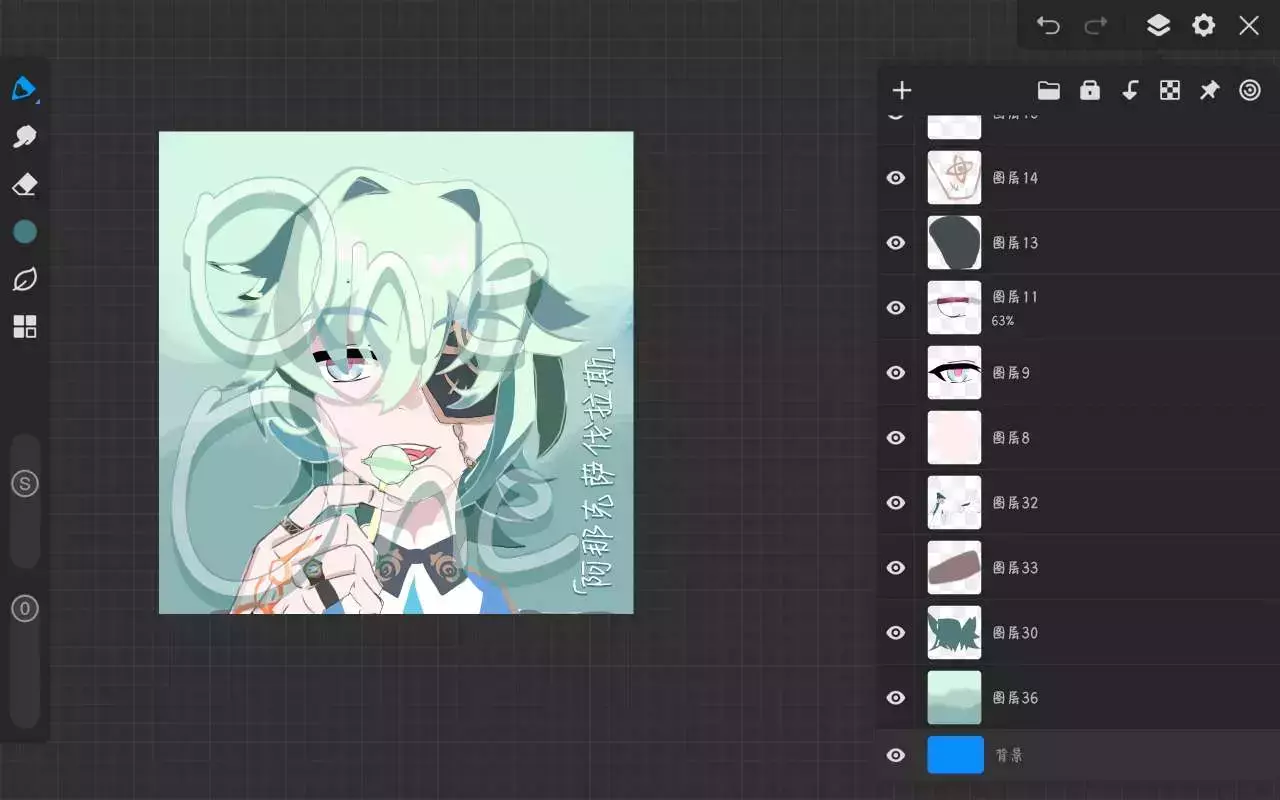The height and width of the screenshot is (800, 1280).
Task: Toggle the eye icon for 图层9
Action: [x=896, y=373]
